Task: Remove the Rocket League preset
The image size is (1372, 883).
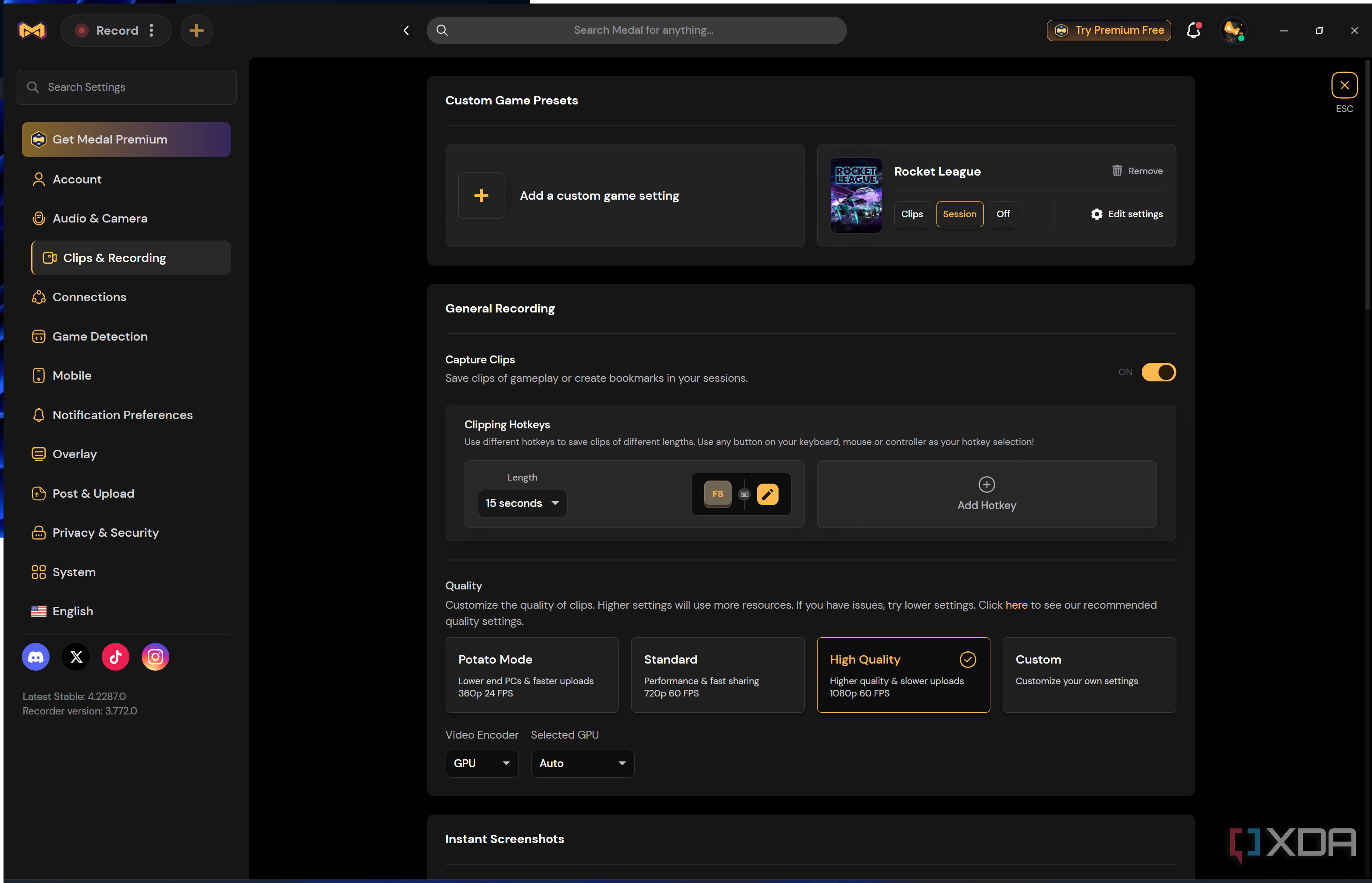Action: [x=1138, y=171]
